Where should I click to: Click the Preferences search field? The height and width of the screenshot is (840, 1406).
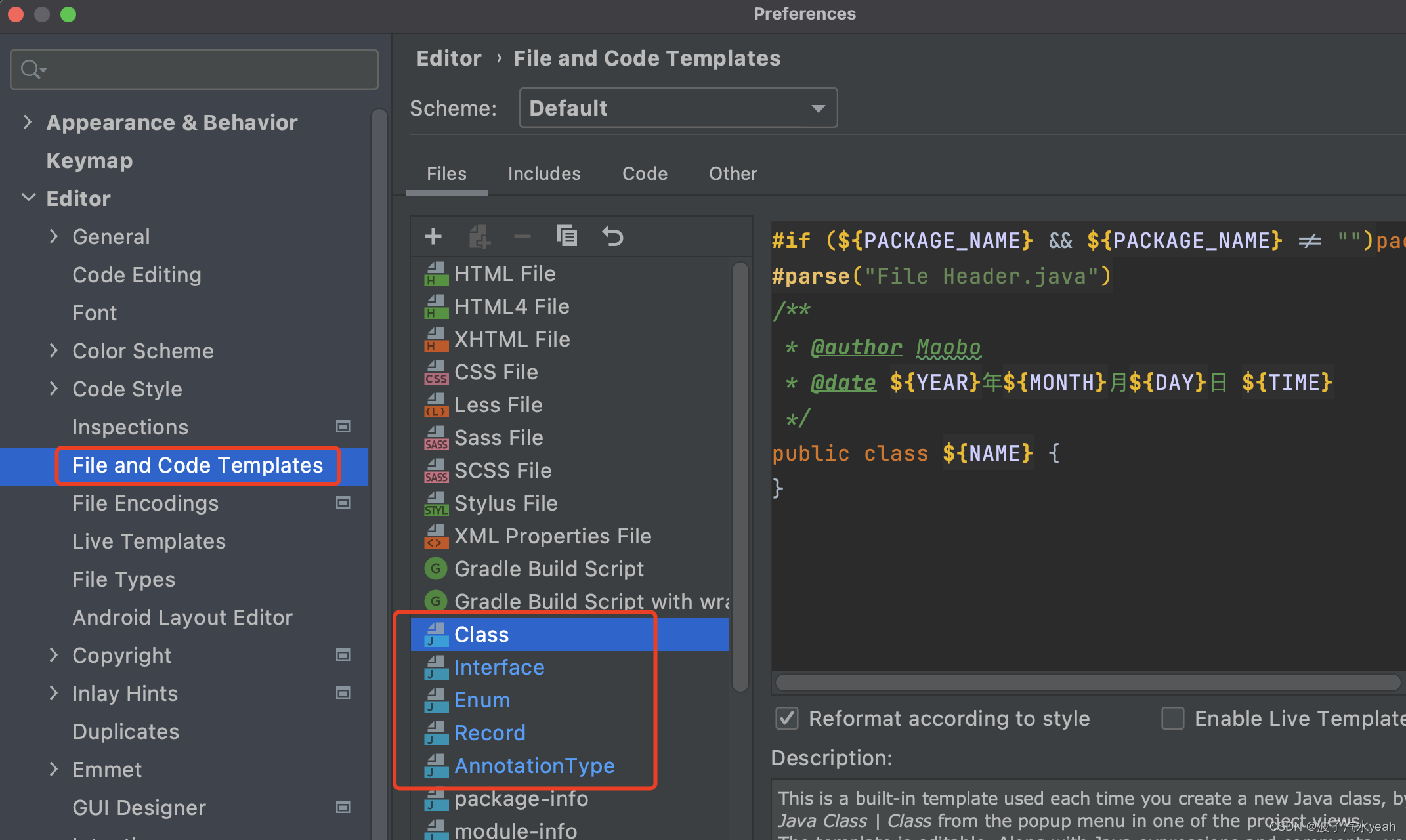(x=194, y=70)
